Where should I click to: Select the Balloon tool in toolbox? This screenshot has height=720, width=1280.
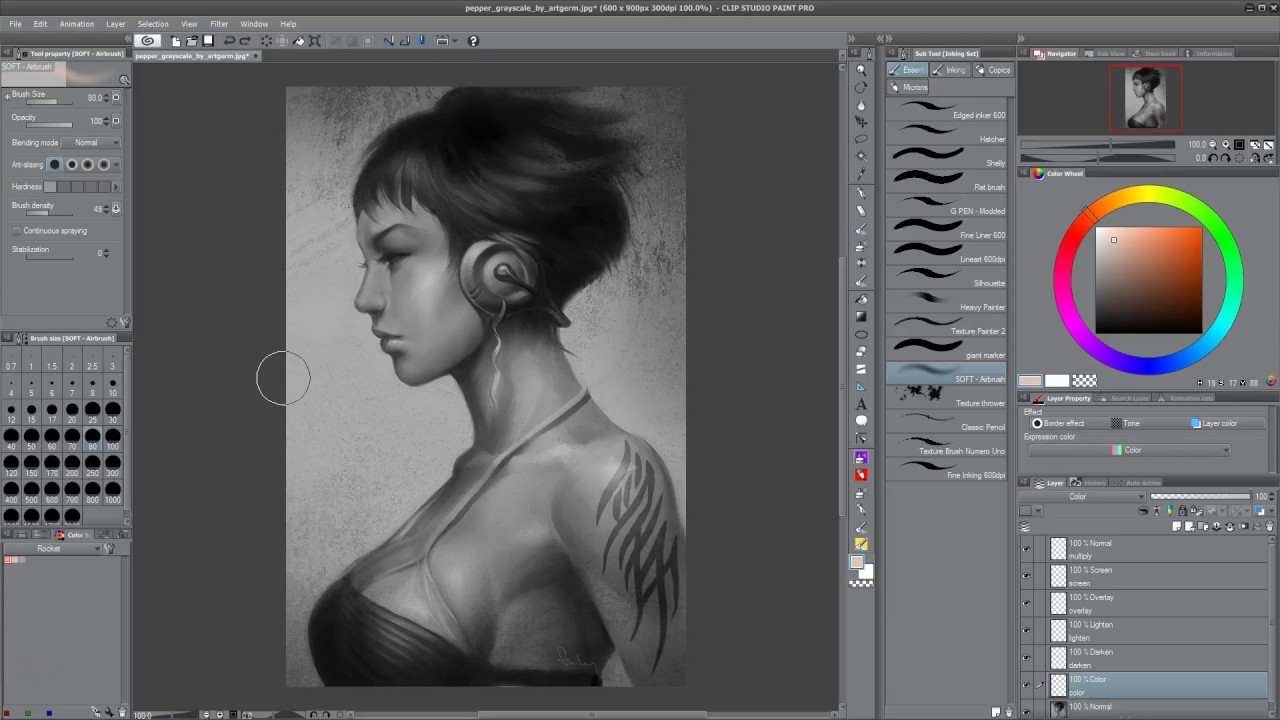coord(861,421)
